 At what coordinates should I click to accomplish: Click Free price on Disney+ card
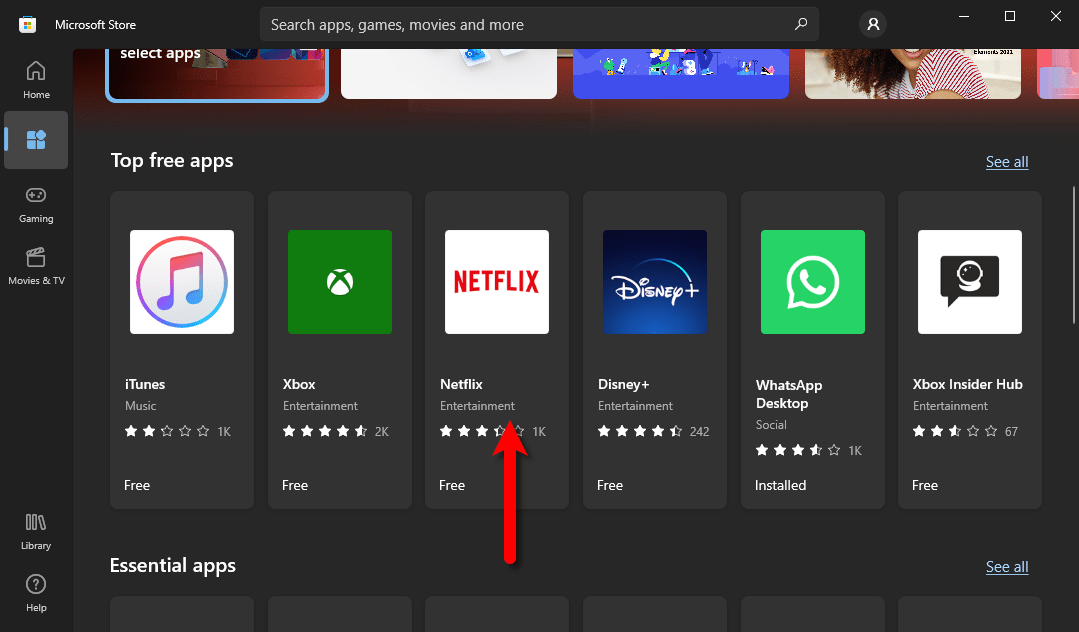pyautogui.click(x=610, y=485)
